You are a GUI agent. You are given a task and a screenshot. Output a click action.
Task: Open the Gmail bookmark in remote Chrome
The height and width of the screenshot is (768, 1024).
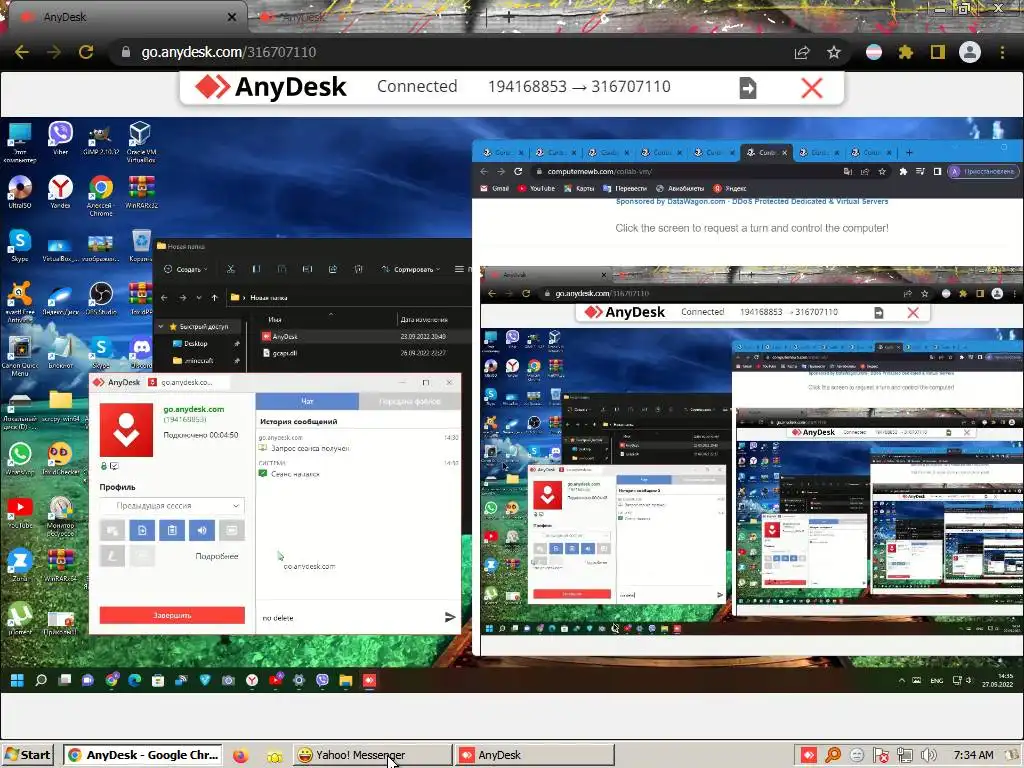click(x=494, y=189)
